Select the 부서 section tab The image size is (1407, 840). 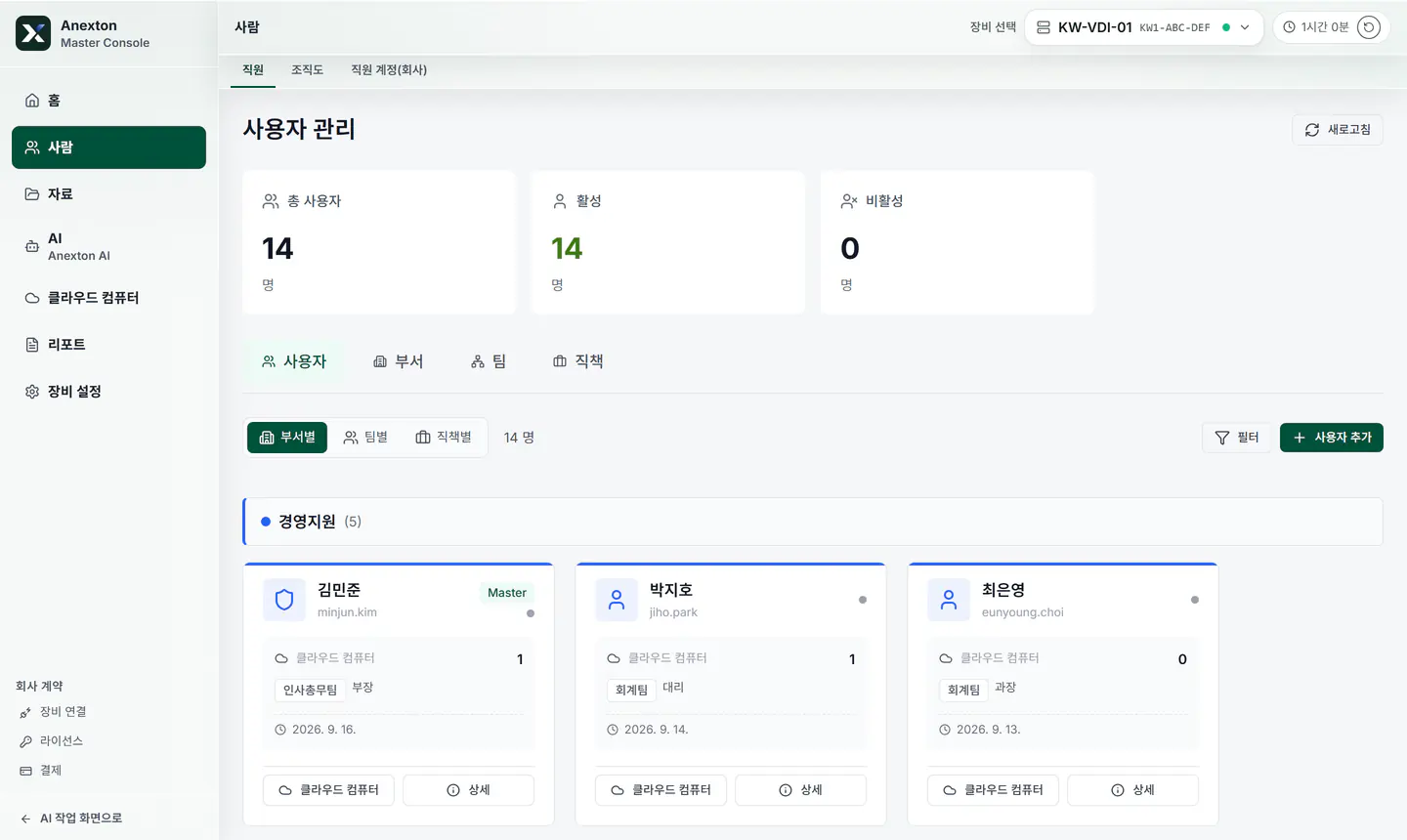399,361
